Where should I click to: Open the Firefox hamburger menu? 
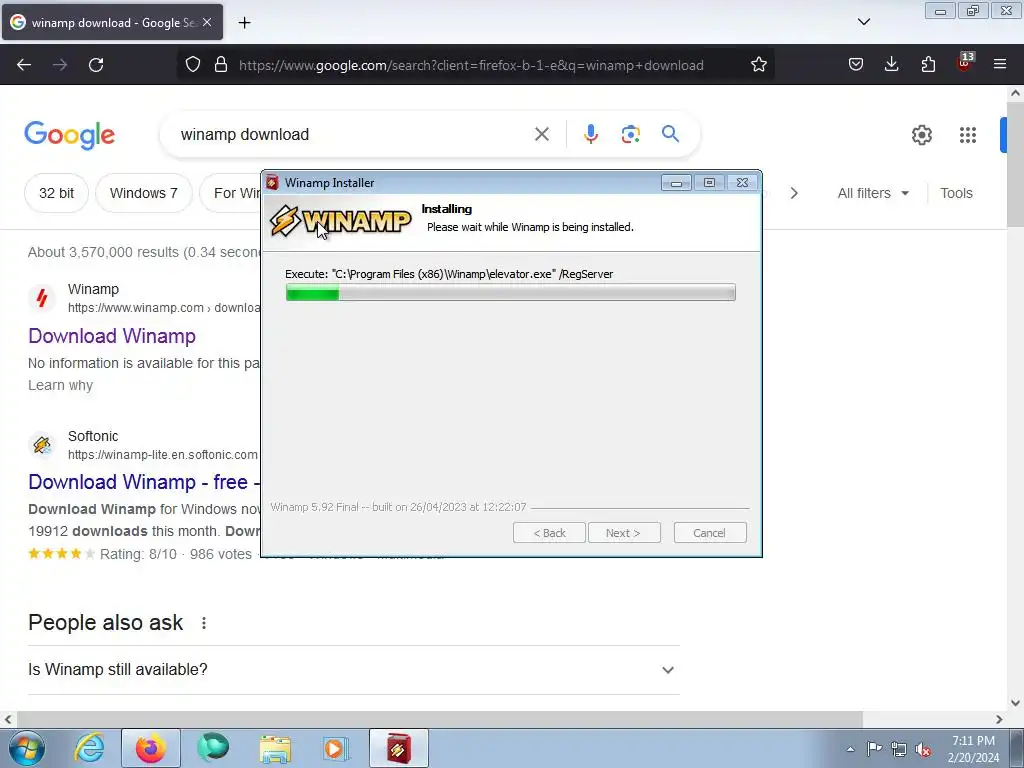[1000, 65]
